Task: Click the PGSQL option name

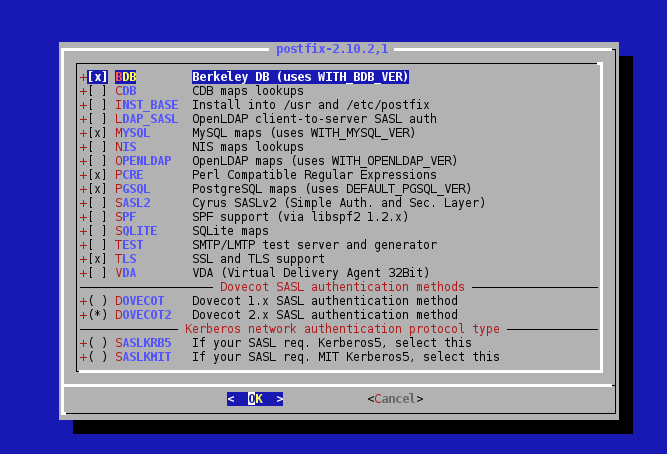Action: tap(133, 189)
